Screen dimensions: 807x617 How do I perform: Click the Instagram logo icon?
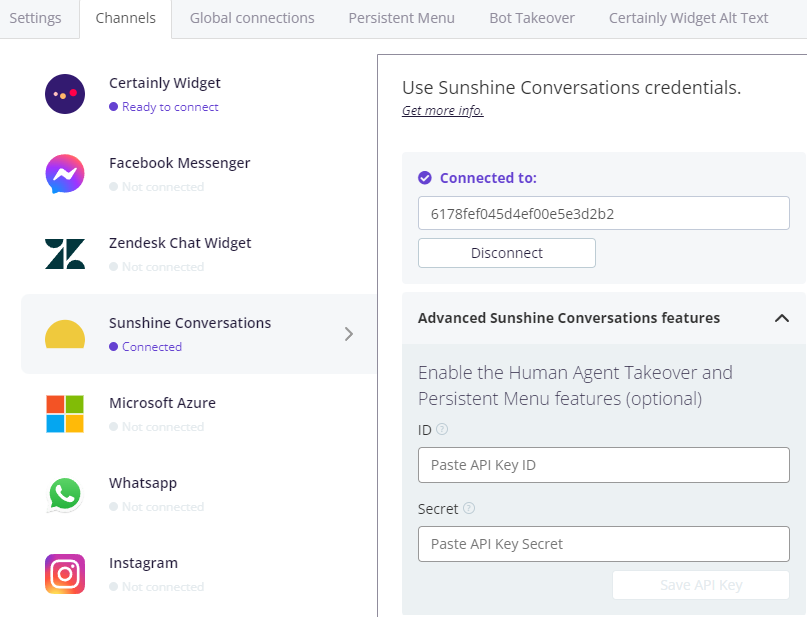coord(65,574)
